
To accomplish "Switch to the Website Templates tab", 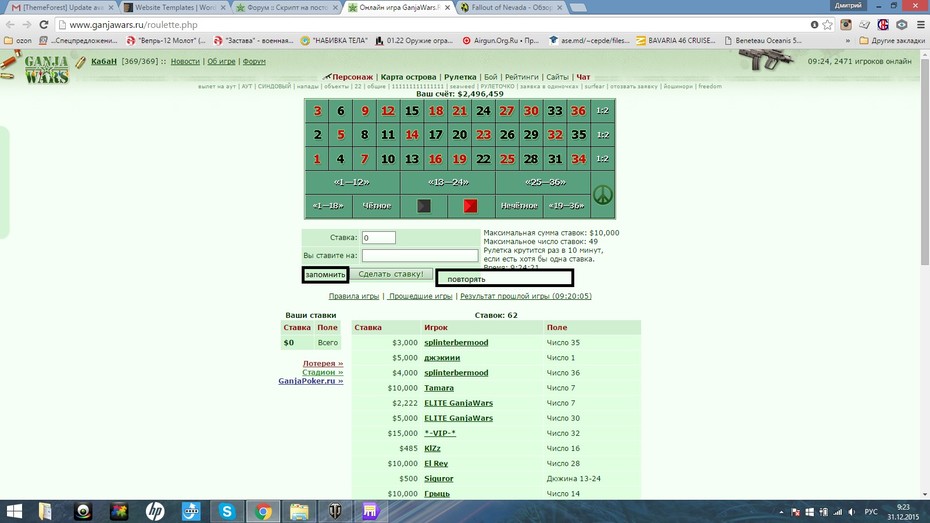I will 174,8.
